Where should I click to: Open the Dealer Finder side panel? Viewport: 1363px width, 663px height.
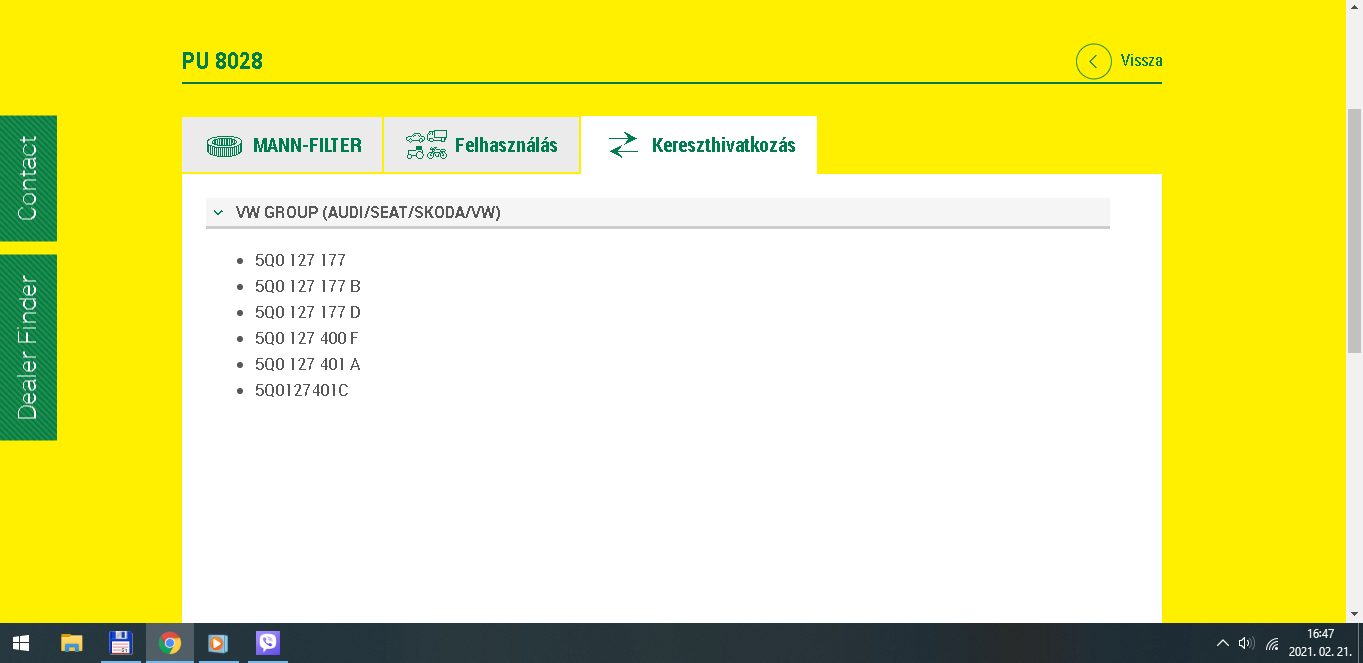[x=28, y=347]
